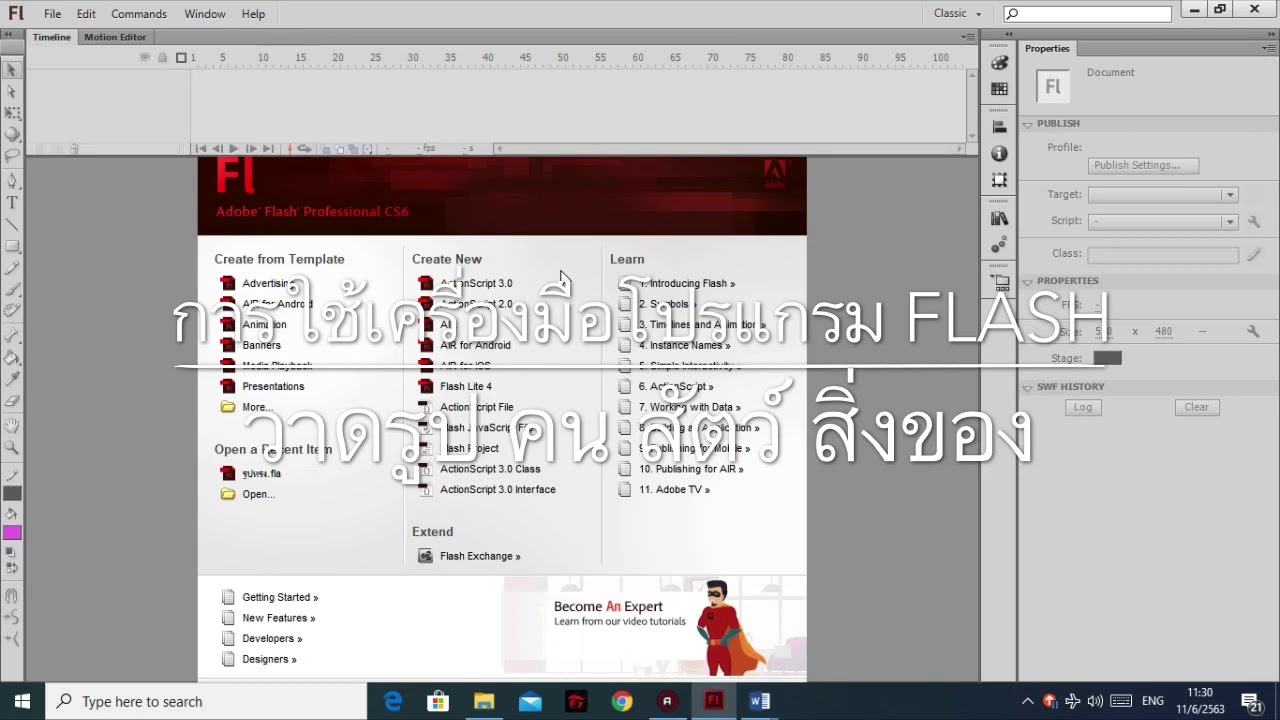Click the Publish Settings button

[1143, 165]
